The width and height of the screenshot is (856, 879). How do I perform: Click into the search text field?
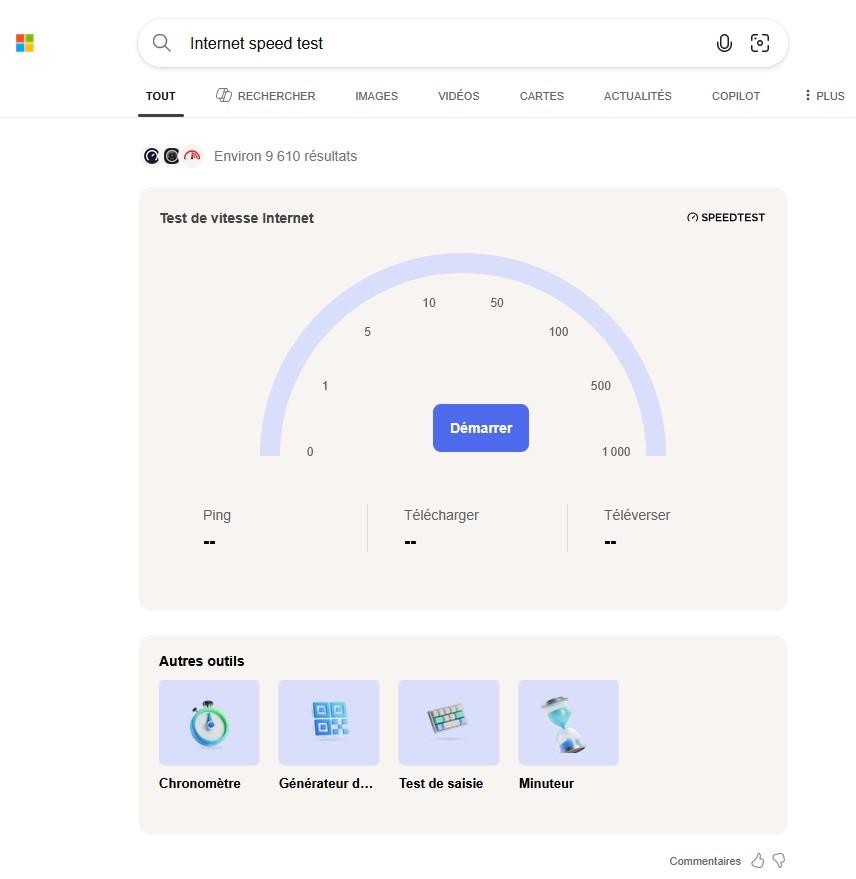click(440, 43)
